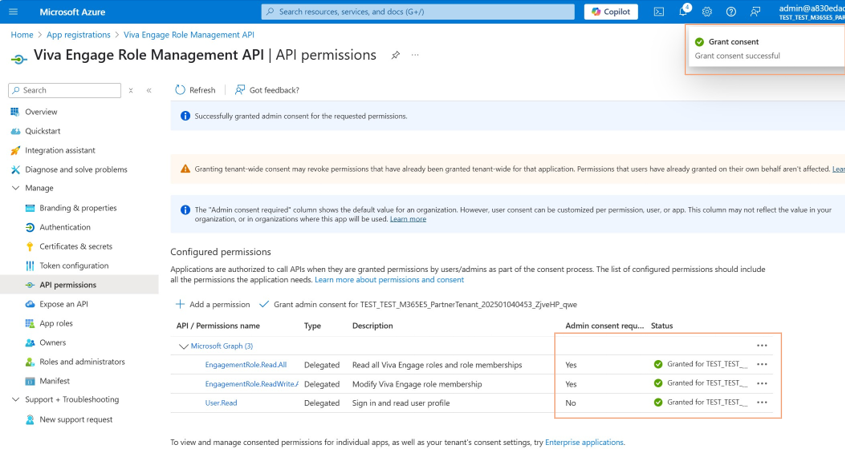Click Sign in and read user profile description
Screen dimensions: 845x453
pos(401,403)
